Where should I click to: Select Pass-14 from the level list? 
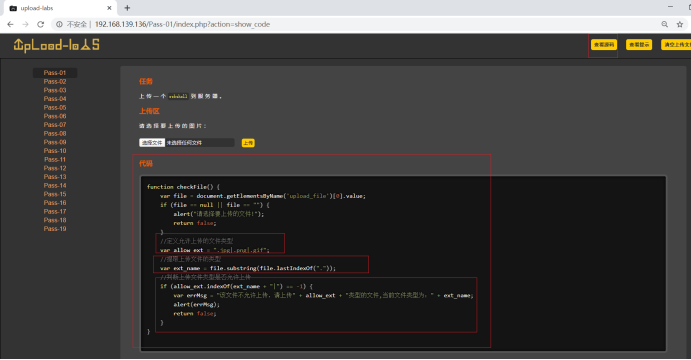pyautogui.click(x=55, y=186)
